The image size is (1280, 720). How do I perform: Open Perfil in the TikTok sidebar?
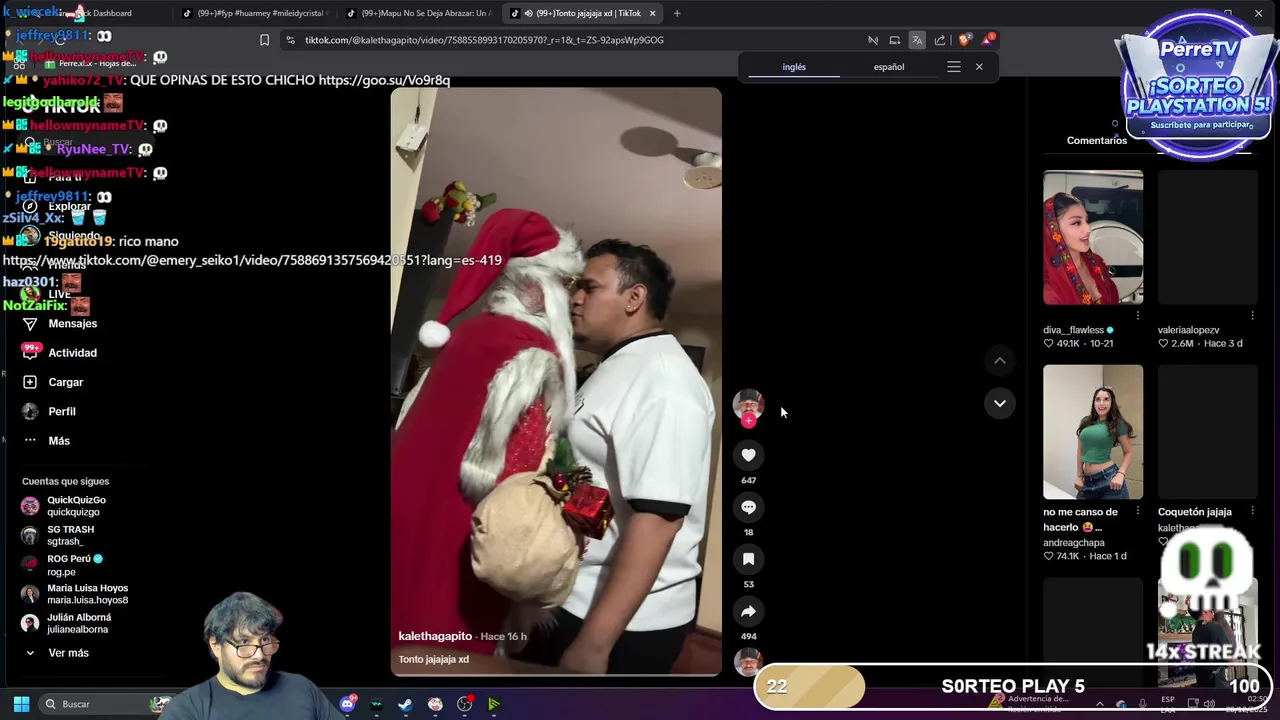tap(49, 411)
